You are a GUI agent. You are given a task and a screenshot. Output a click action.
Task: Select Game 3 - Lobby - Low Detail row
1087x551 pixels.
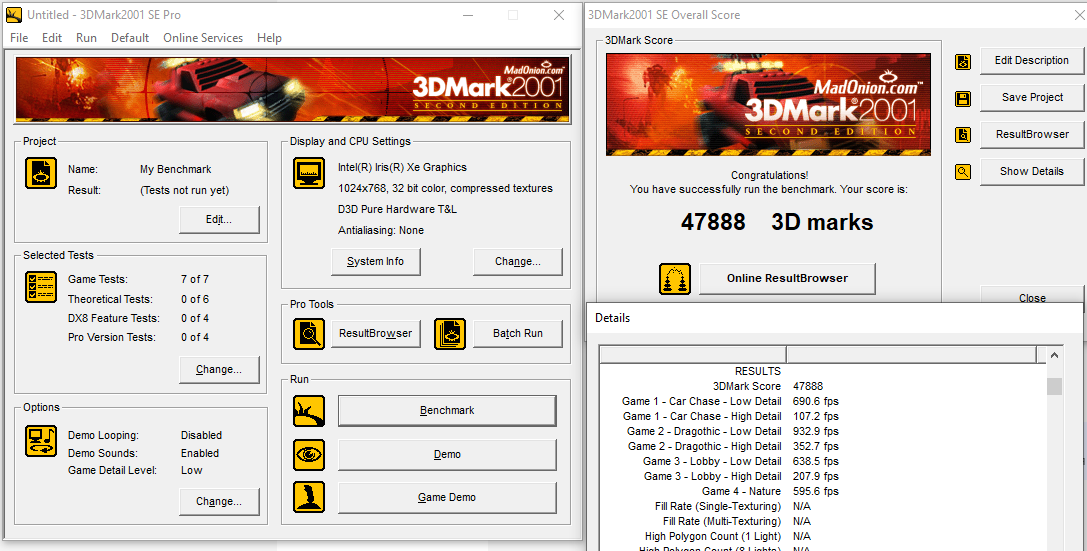pyautogui.click(x=824, y=462)
